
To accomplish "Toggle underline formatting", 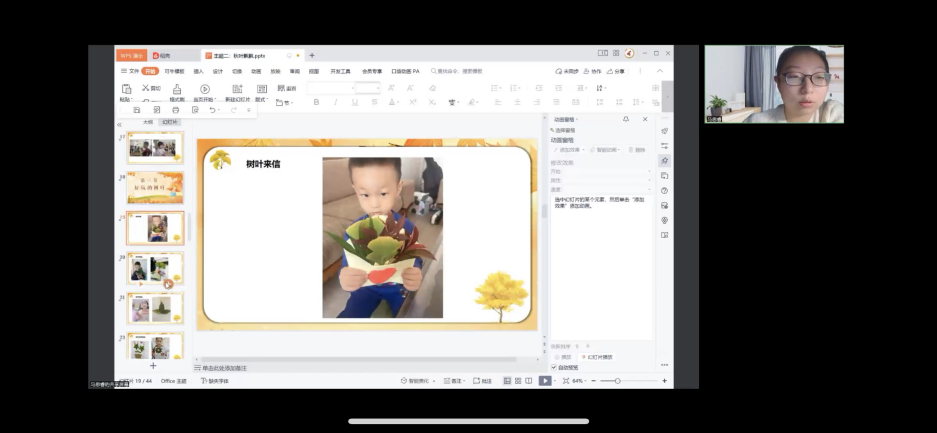I will tap(354, 102).
